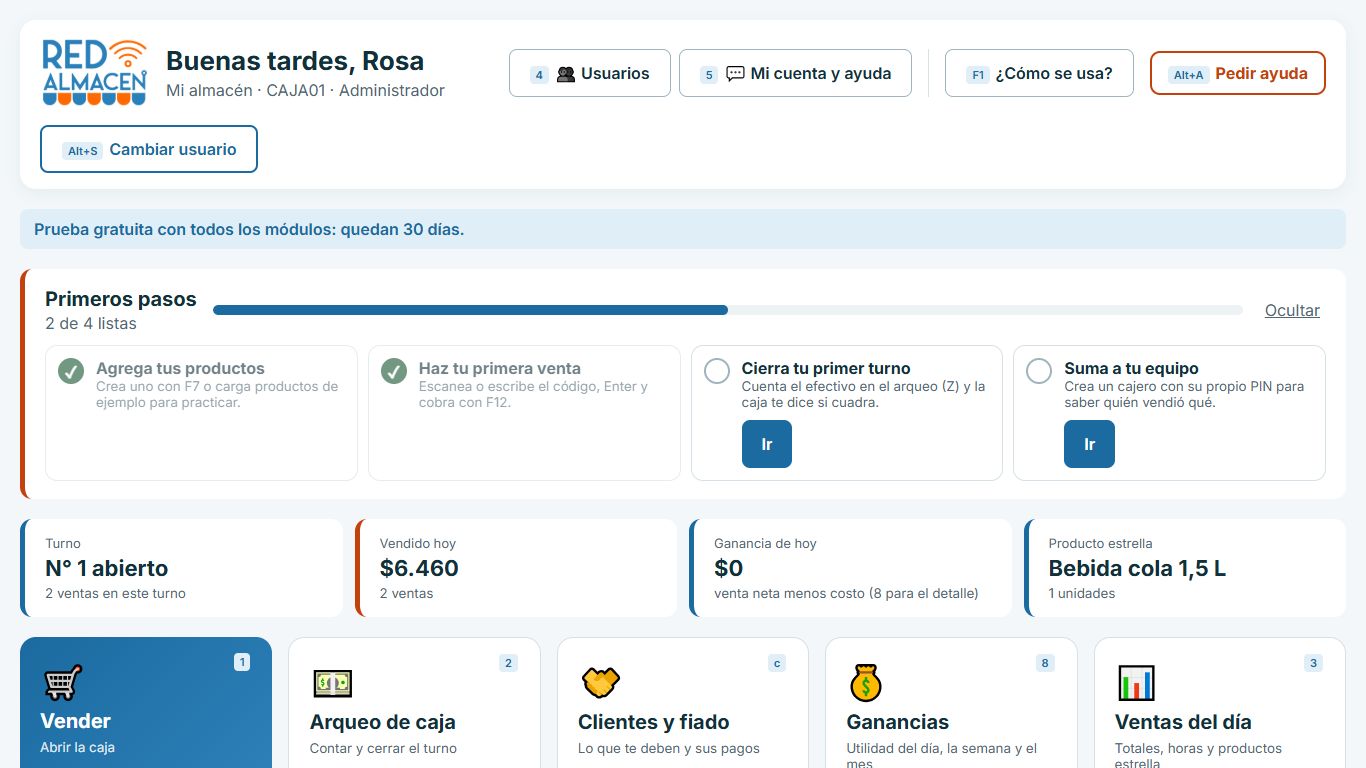Tick the circle beside Suma a tu equipo
This screenshot has height=768, width=1366.
point(1039,371)
